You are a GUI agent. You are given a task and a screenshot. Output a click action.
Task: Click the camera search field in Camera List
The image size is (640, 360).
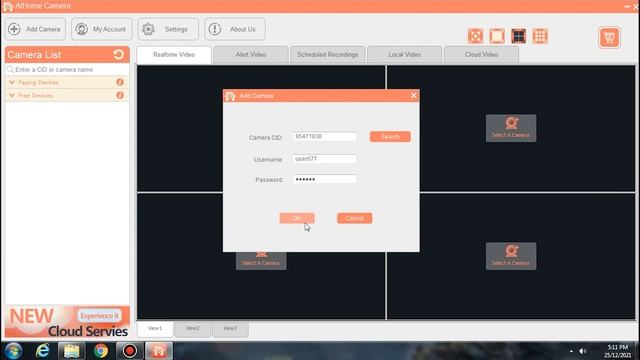coord(67,69)
